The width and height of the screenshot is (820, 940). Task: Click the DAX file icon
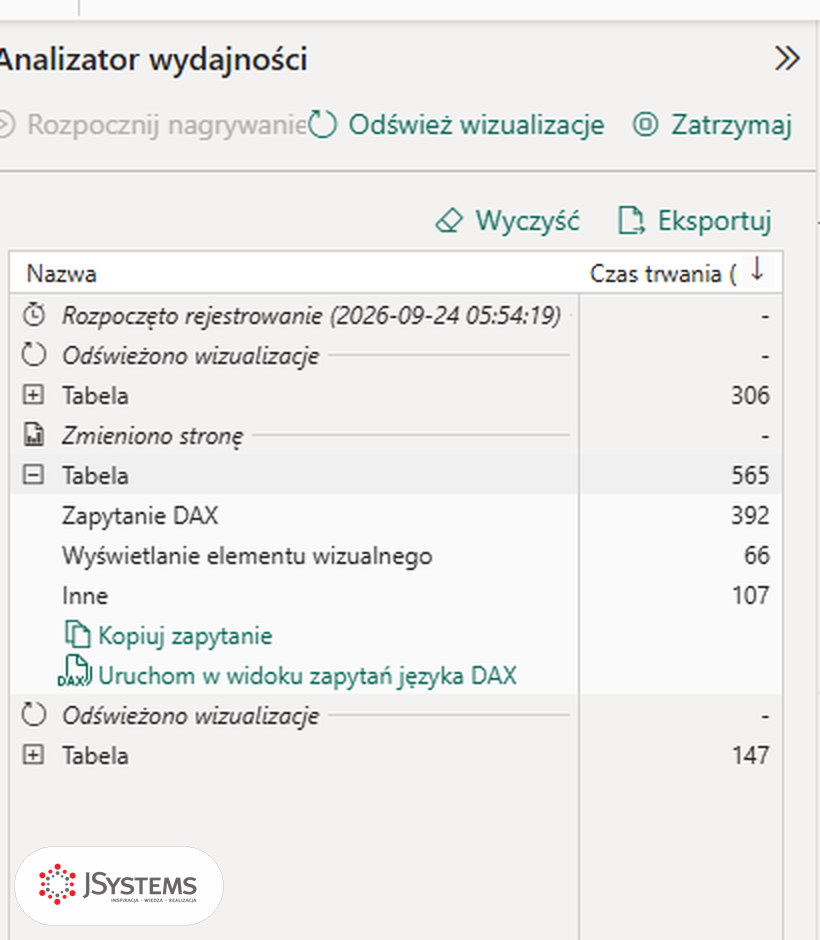tap(75, 671)
